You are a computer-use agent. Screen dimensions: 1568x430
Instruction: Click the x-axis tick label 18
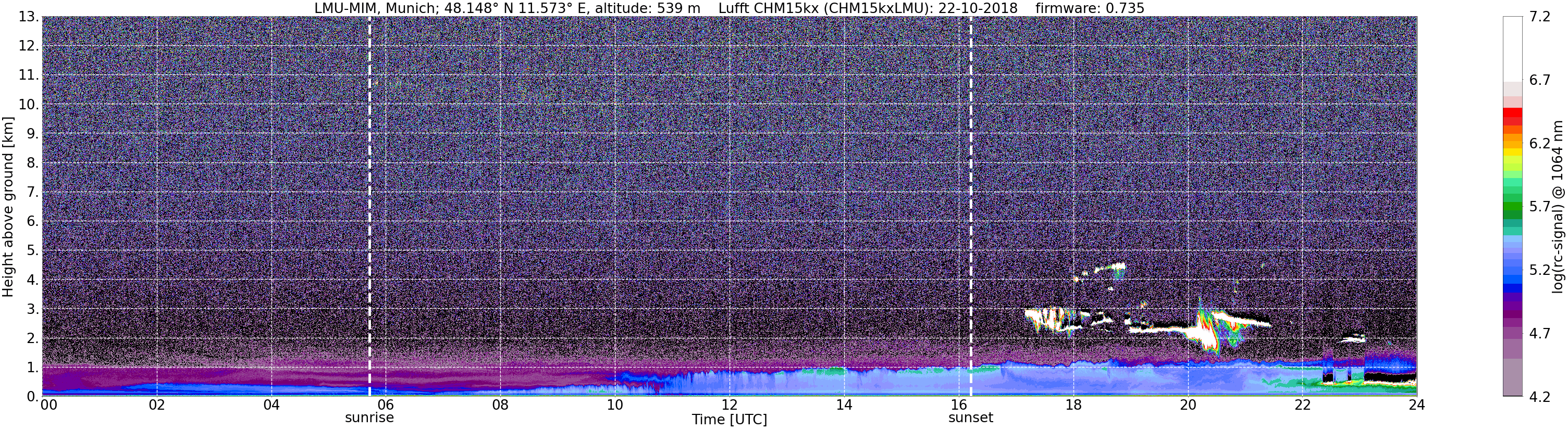[x=1073, y=405]
